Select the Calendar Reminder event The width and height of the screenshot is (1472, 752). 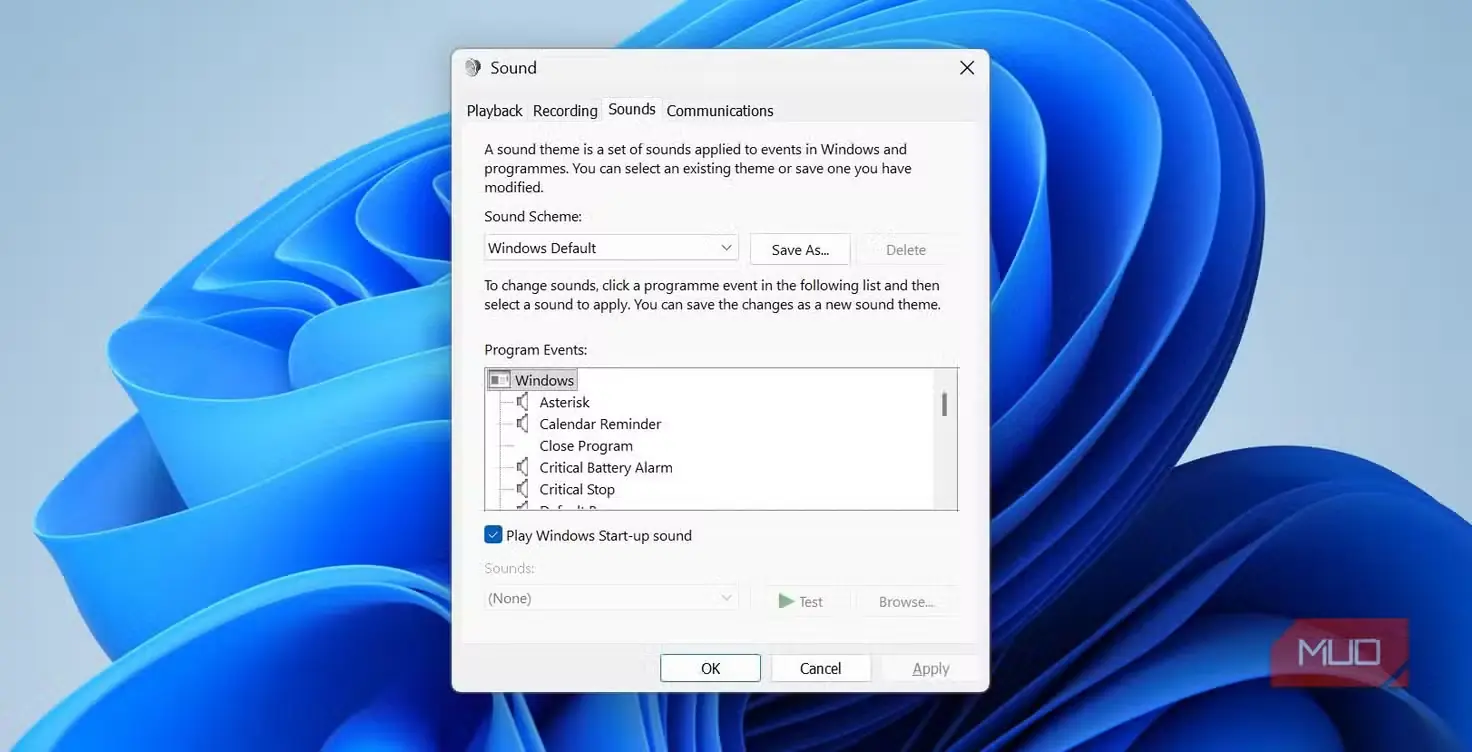pos(600,424)
